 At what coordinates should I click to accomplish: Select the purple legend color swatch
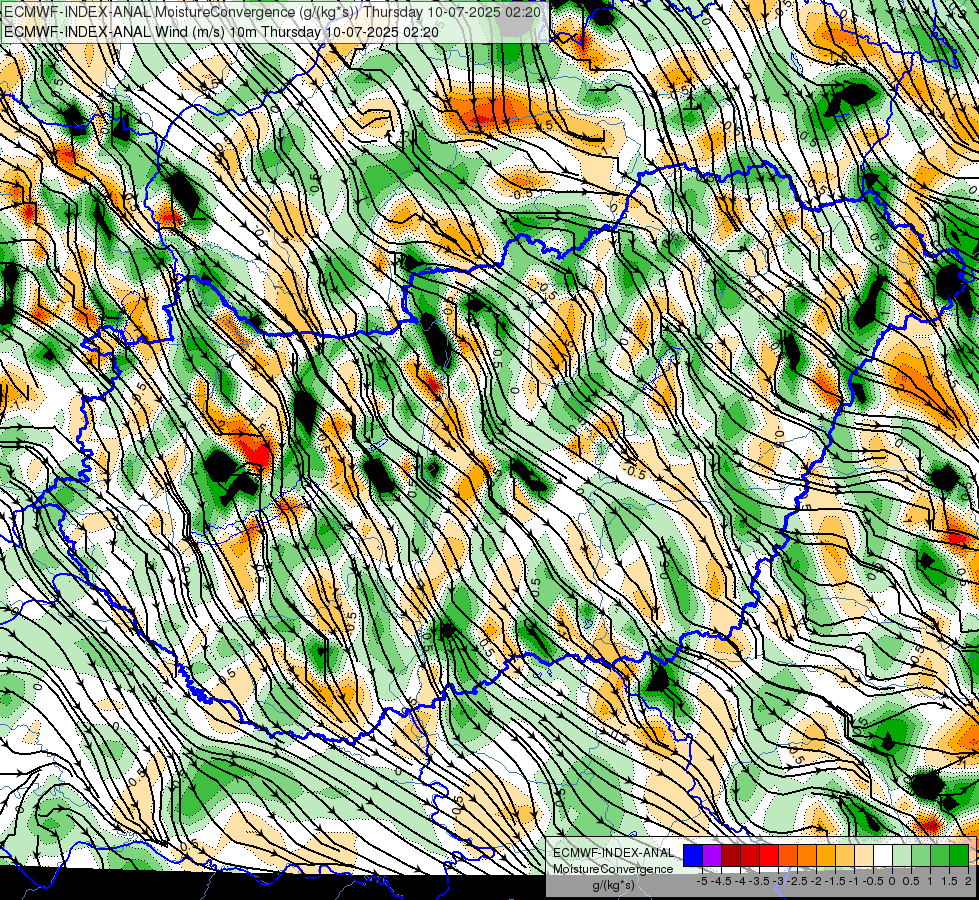[712, 855]
